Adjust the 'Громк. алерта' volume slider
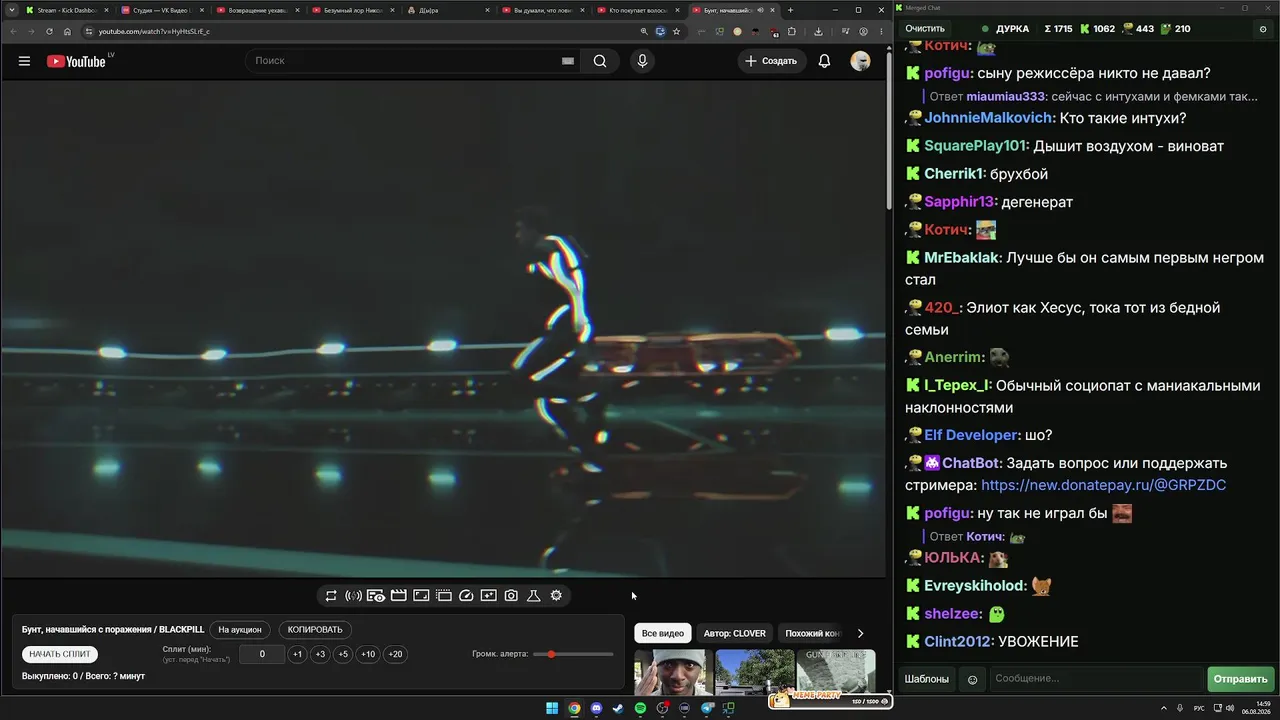 pos(574,654)
